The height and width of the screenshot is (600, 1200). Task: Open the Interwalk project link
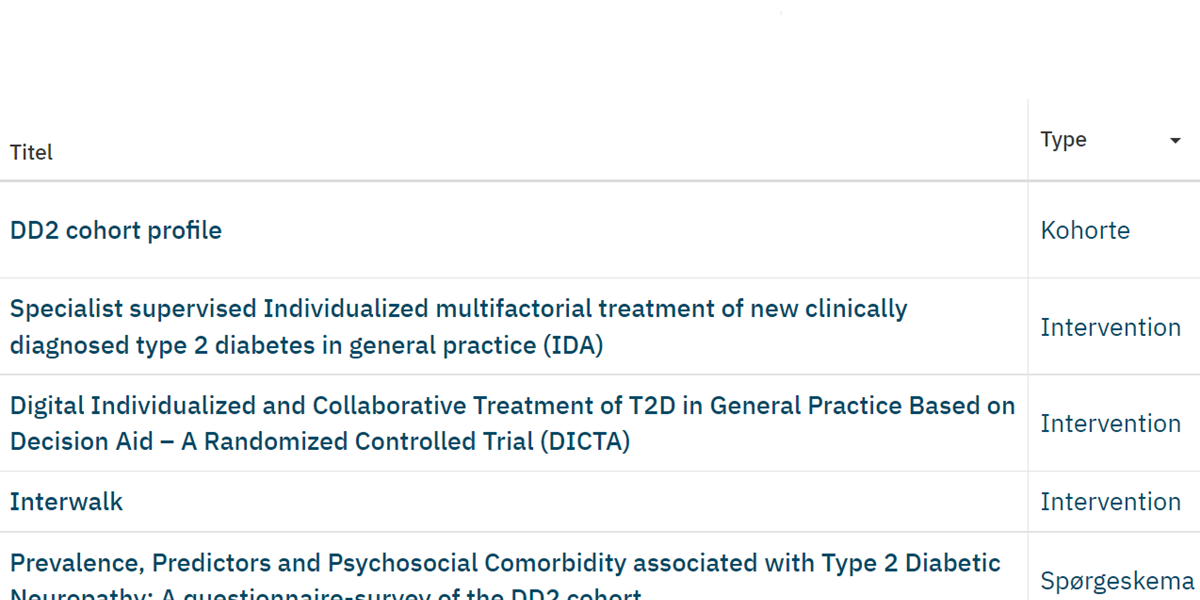66,502
